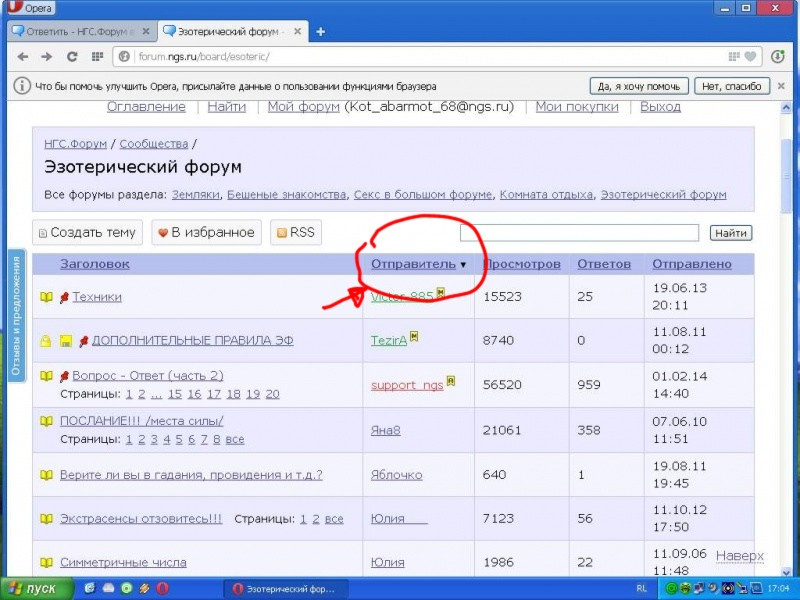Open a new tab with the plus button

pos(321,31)
